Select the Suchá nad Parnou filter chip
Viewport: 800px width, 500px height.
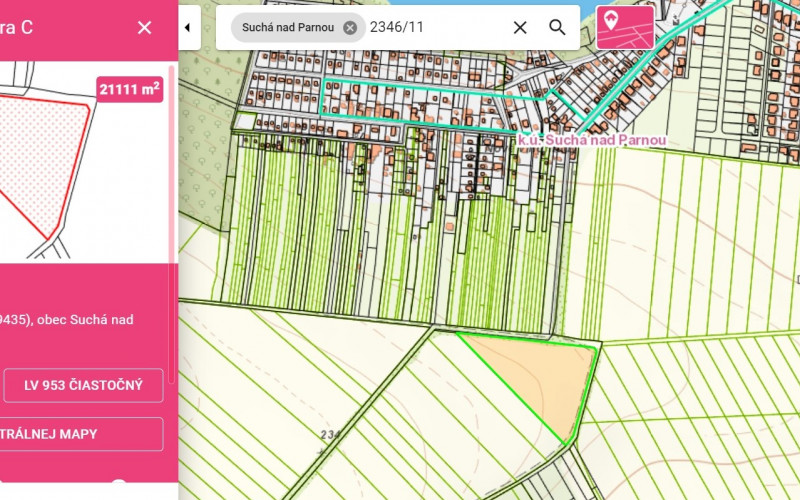[x=288, y=28]
